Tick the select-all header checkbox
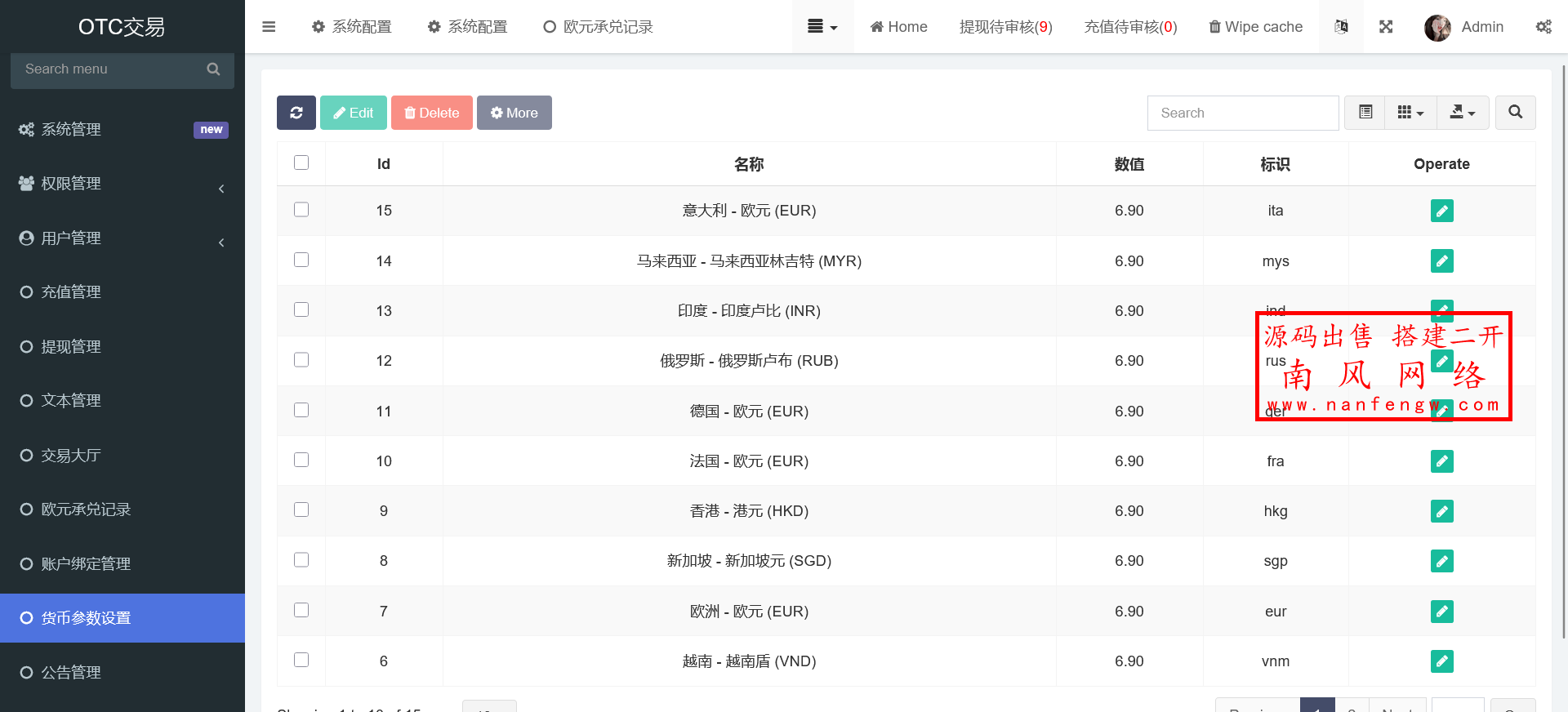Image resolution: width=1568 pixels, height=712 pixels. pyautogui.click(x=301, y=162)
